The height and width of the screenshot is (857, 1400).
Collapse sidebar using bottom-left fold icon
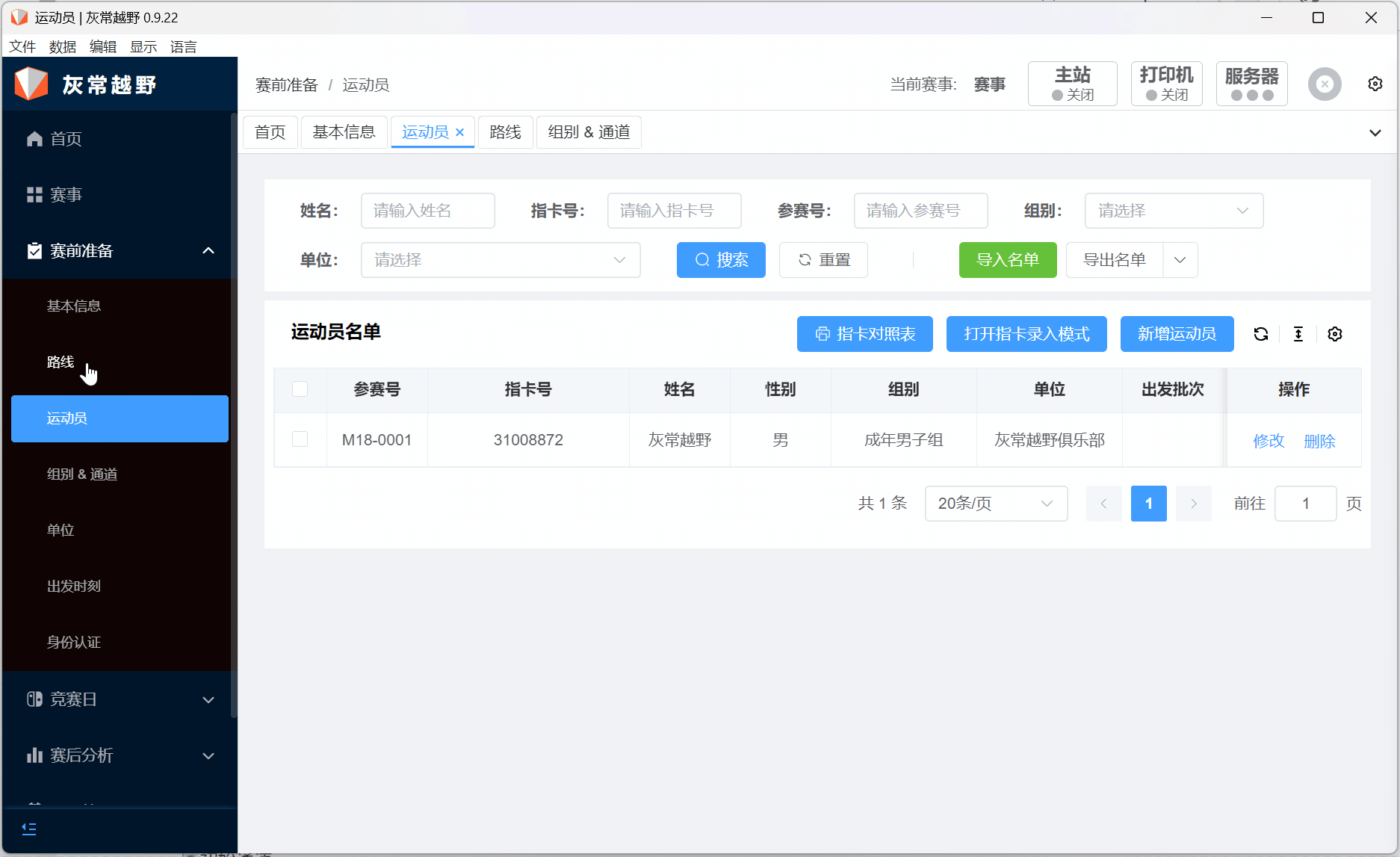29,829
